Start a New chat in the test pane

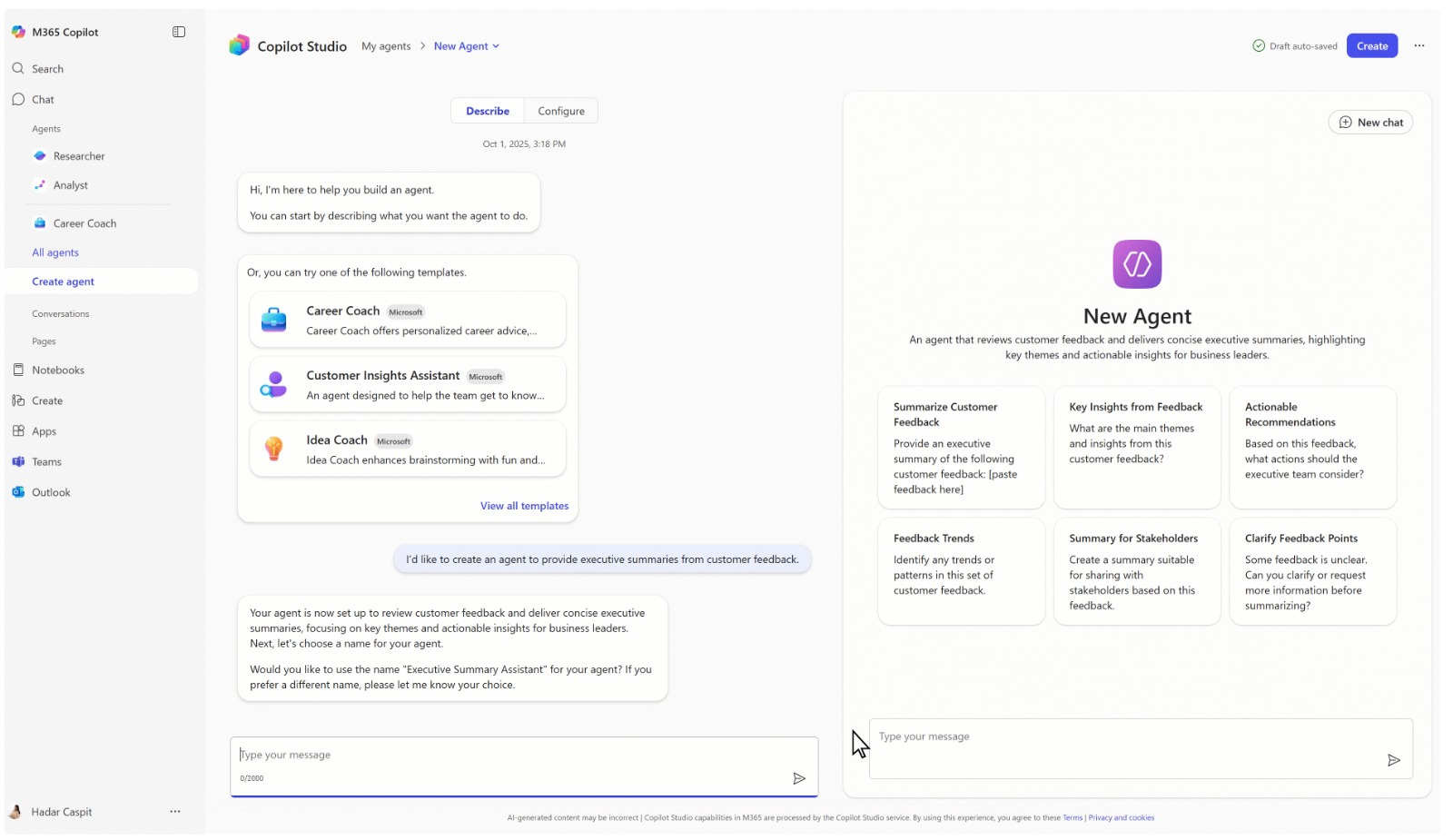(1370, 122)
